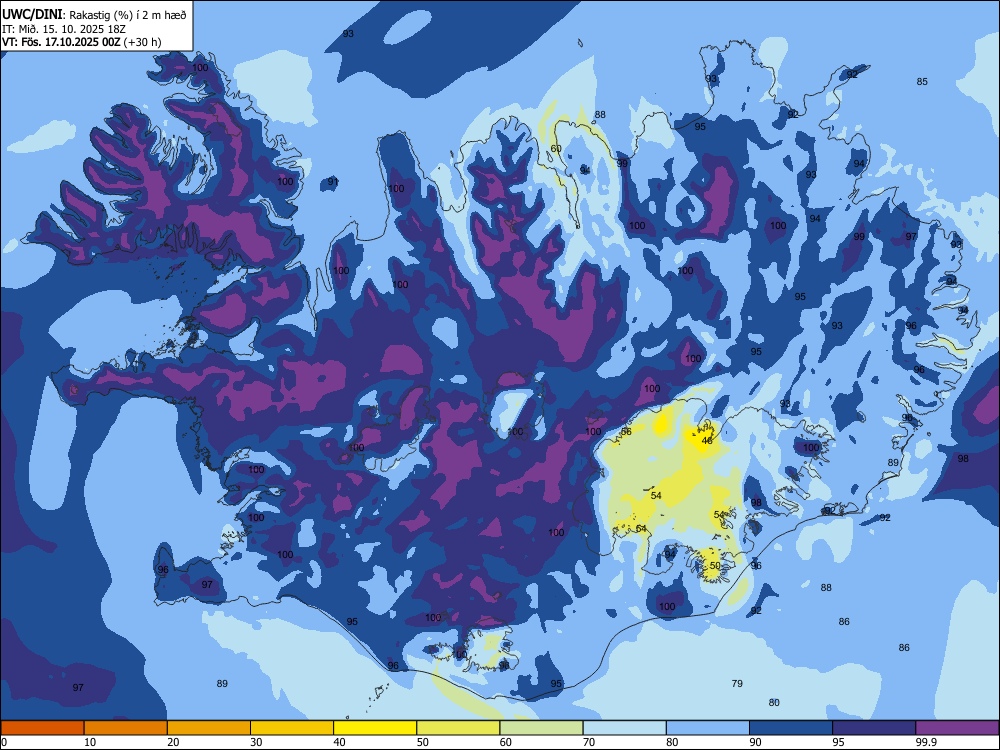Click the dark orange 0–10 legend swatch

pyautogui.click(x=42, y=728)
